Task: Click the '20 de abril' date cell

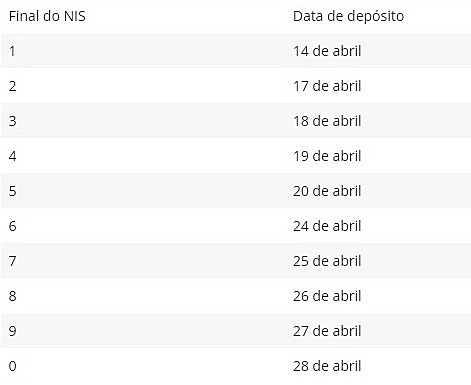Action: coord(327,191)
